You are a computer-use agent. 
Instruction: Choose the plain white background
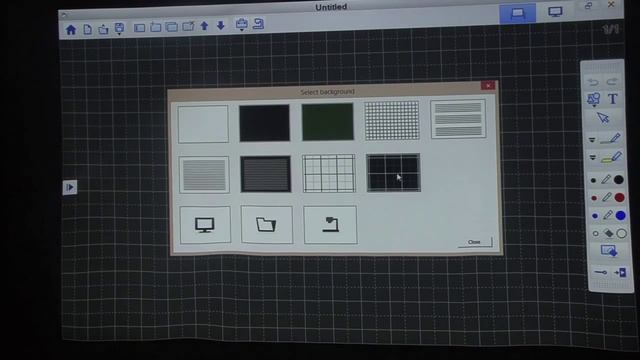203,124
